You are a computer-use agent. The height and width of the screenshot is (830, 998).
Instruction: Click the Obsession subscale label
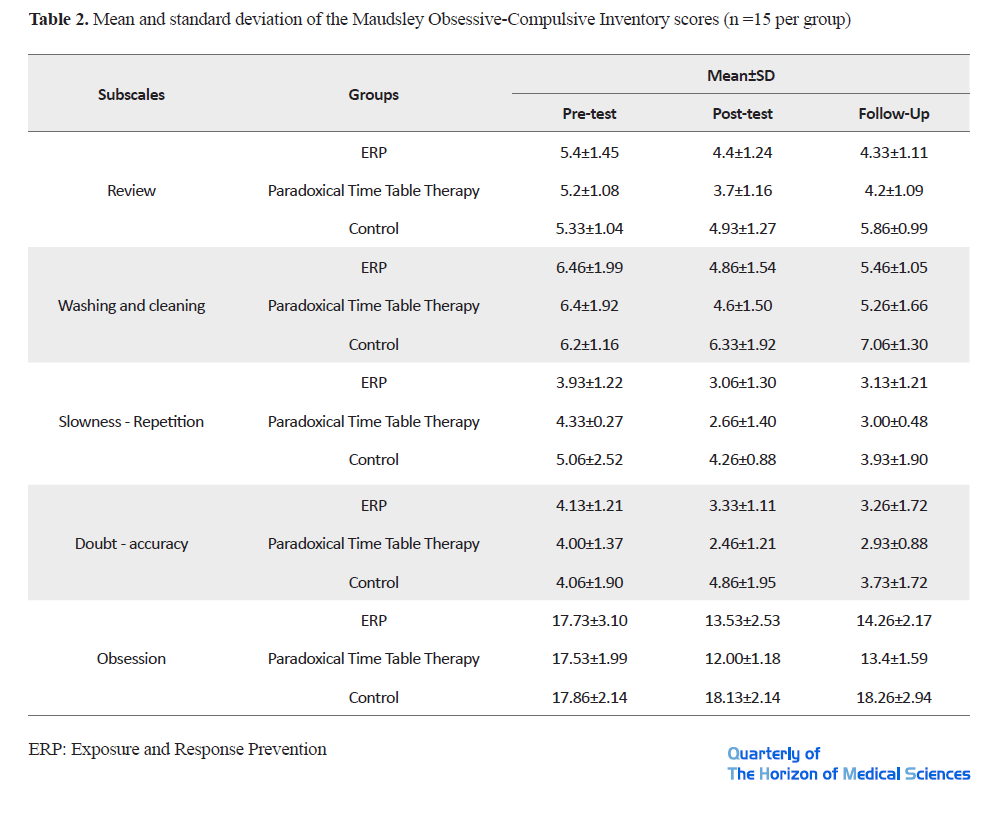click(131, 659)
